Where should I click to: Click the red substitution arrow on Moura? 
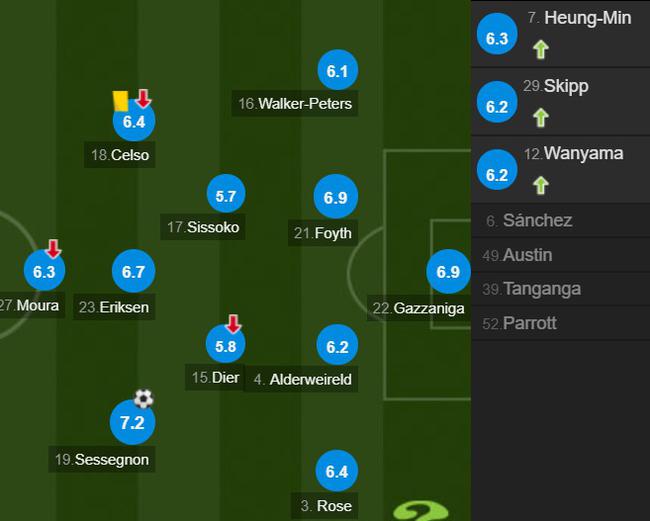[53, 248]
